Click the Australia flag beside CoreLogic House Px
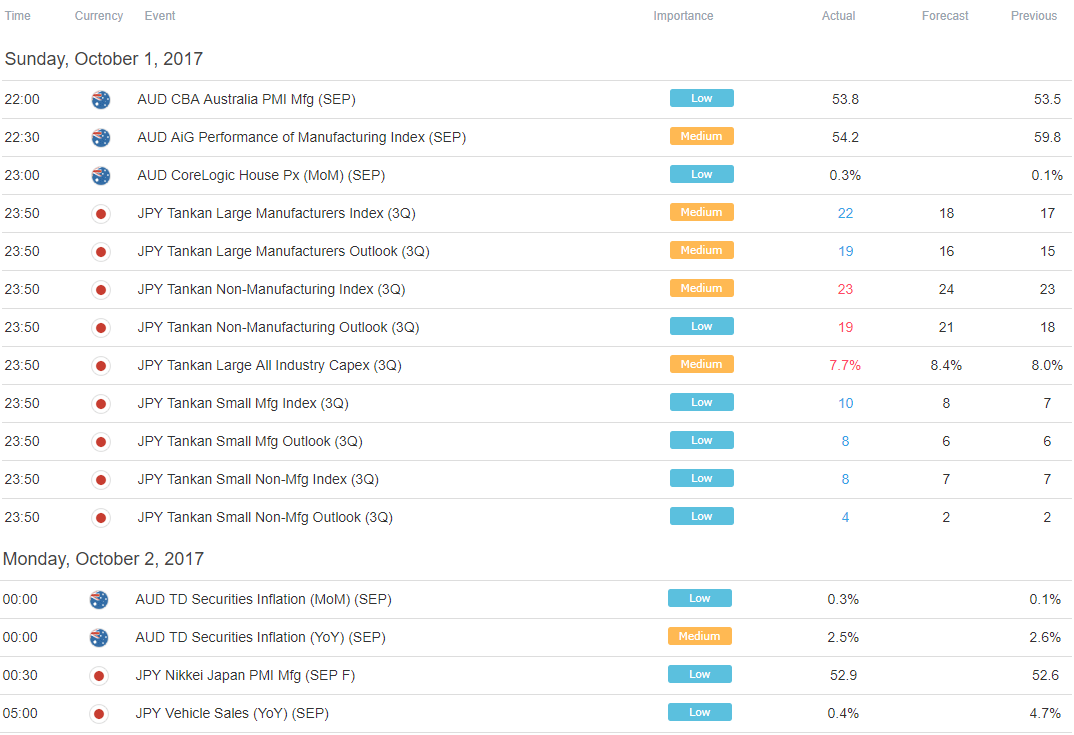The image size is (1074, 735). click(101, 175)
